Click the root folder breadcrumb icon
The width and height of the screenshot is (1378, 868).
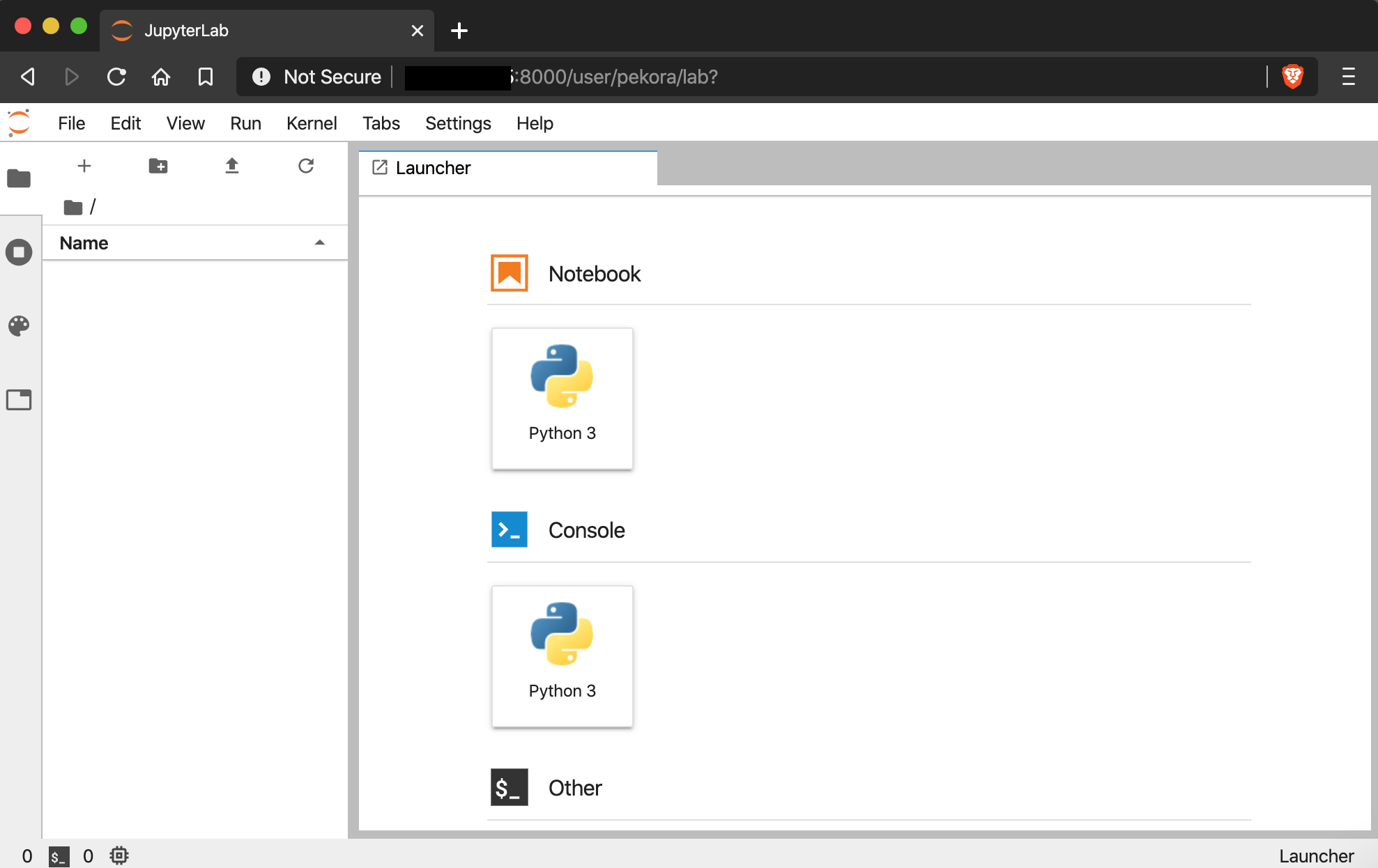(x=72, y=207)
